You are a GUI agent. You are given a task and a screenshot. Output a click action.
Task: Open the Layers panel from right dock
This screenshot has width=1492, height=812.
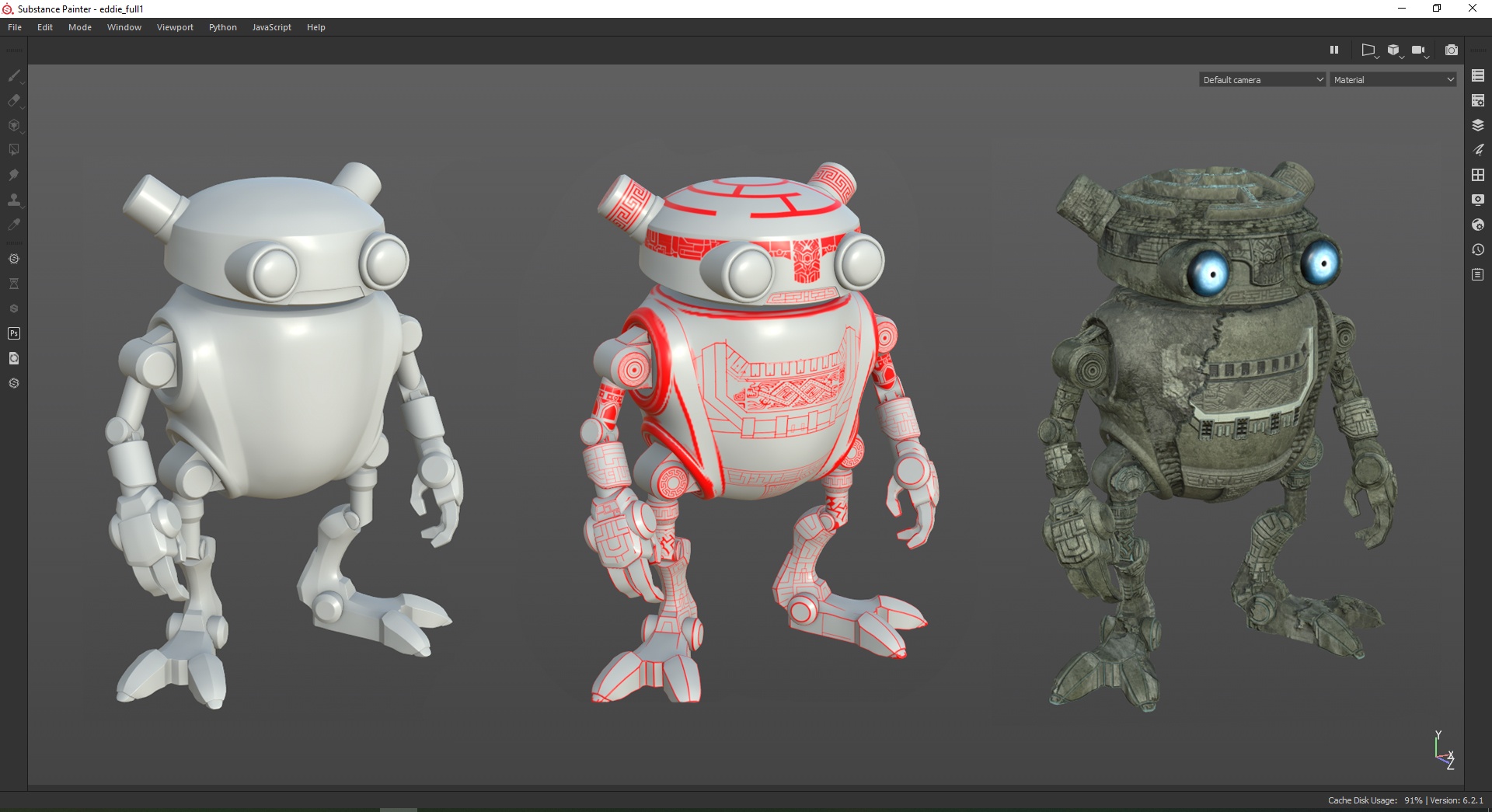(1478, 125)
